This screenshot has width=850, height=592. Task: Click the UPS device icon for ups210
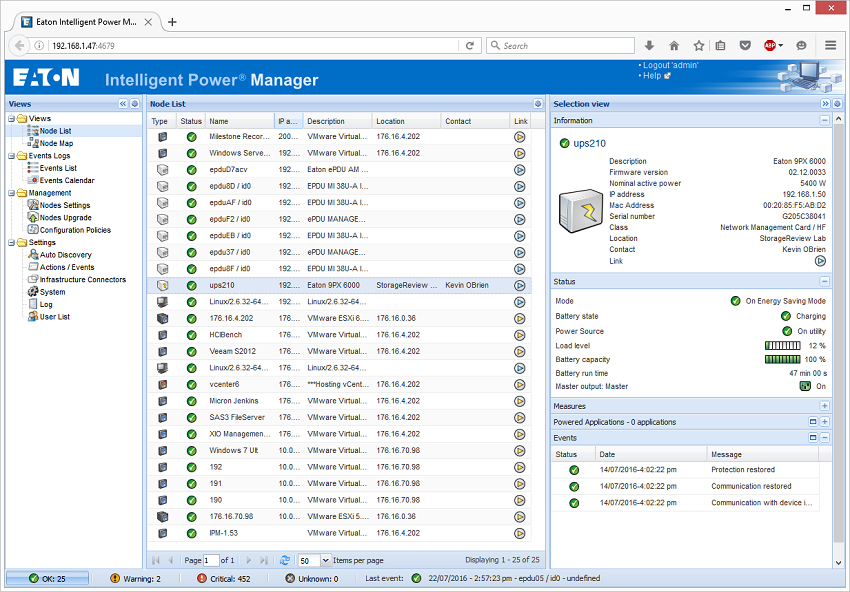point(162,285)
